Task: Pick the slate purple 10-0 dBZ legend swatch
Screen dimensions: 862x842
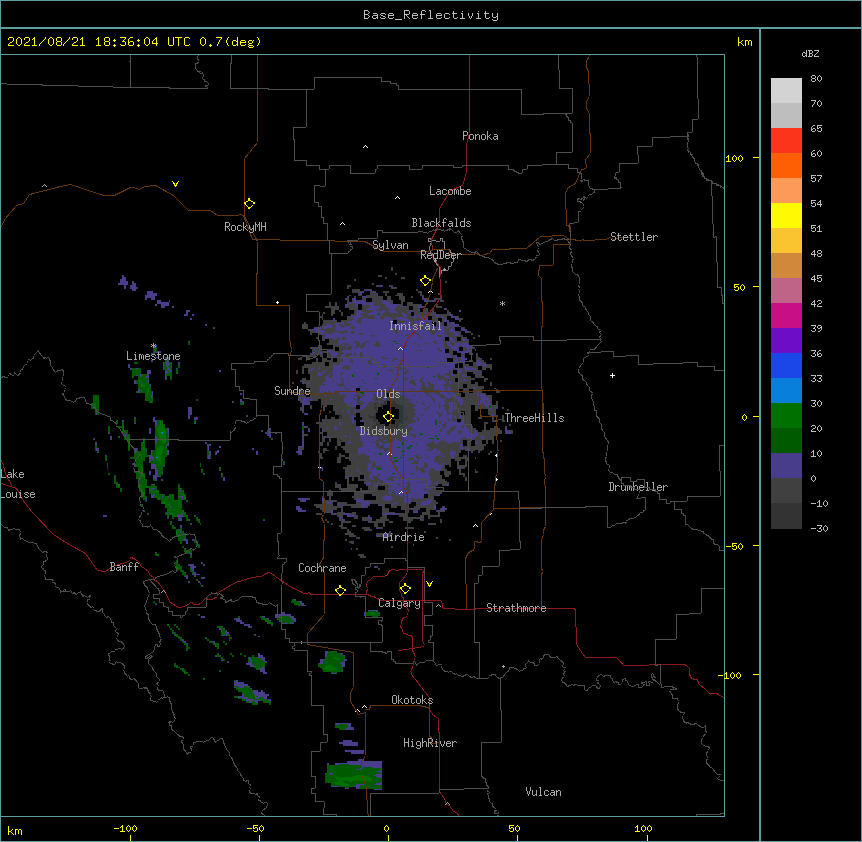Action: (786, 466)
